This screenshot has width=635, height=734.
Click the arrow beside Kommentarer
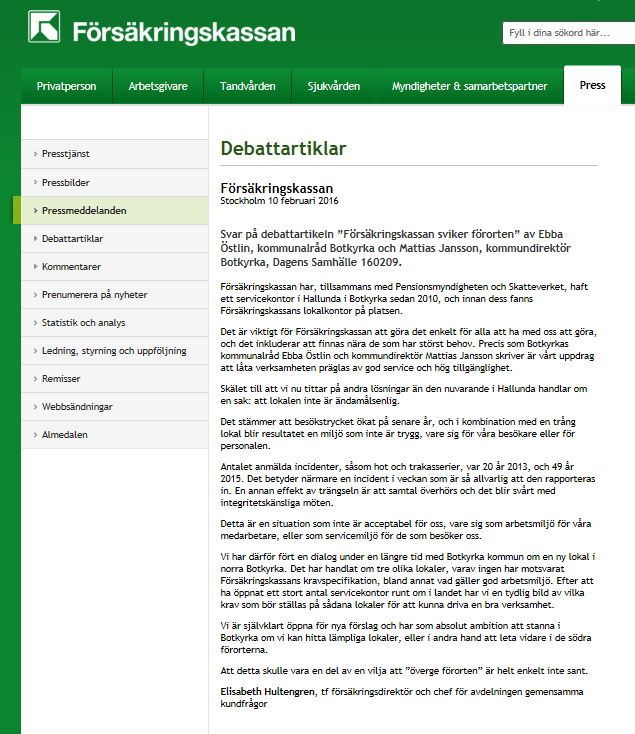point(35,266)
